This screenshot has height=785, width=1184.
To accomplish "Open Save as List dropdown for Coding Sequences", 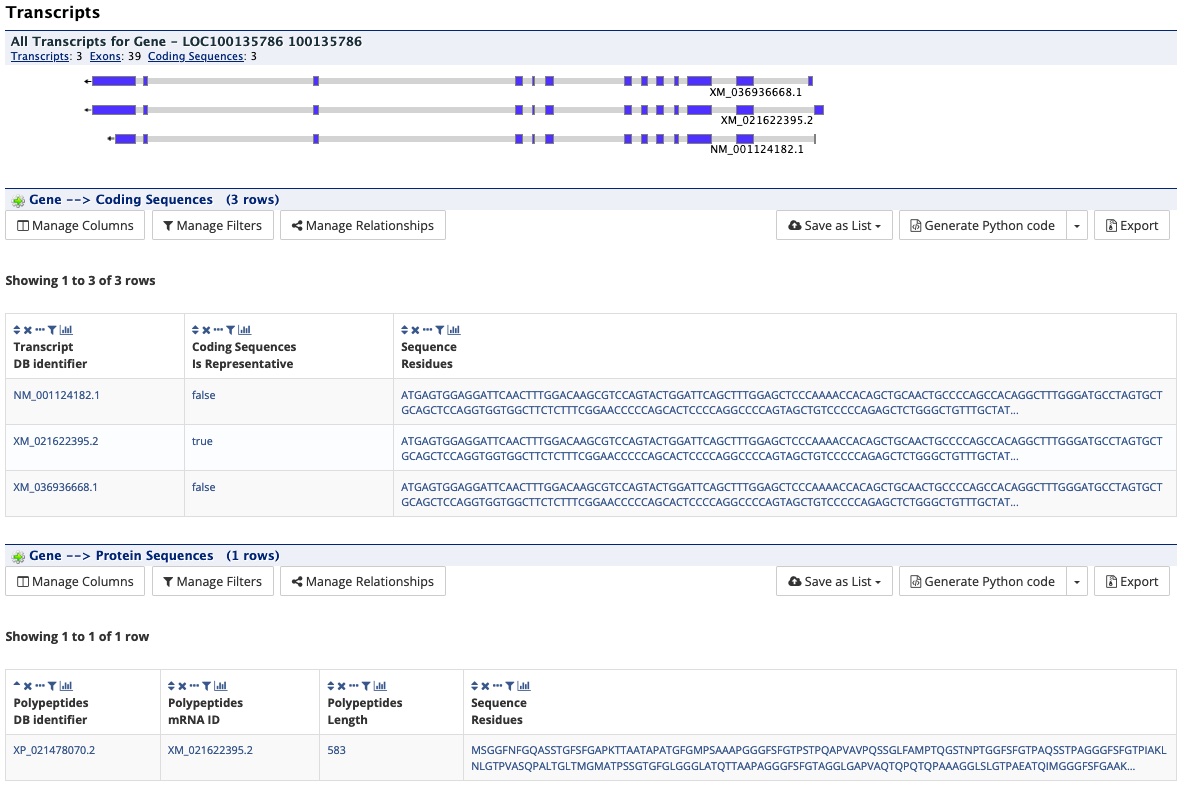I will [834, 226].
